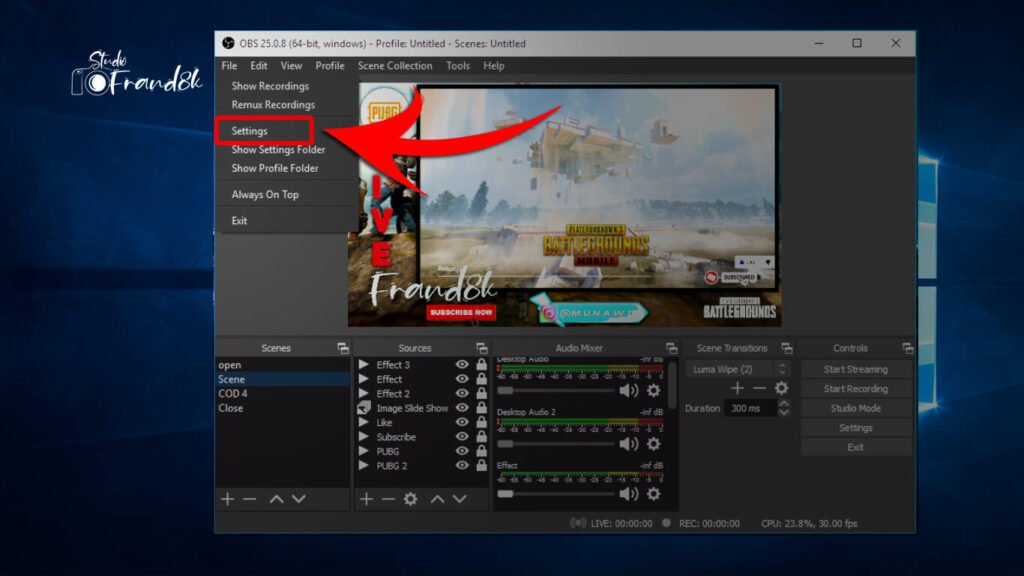Image resolution: width=1024 pixels, height=576 pixels.
Task: Expand the Effect 2 source entry
Action: [361, 393]
